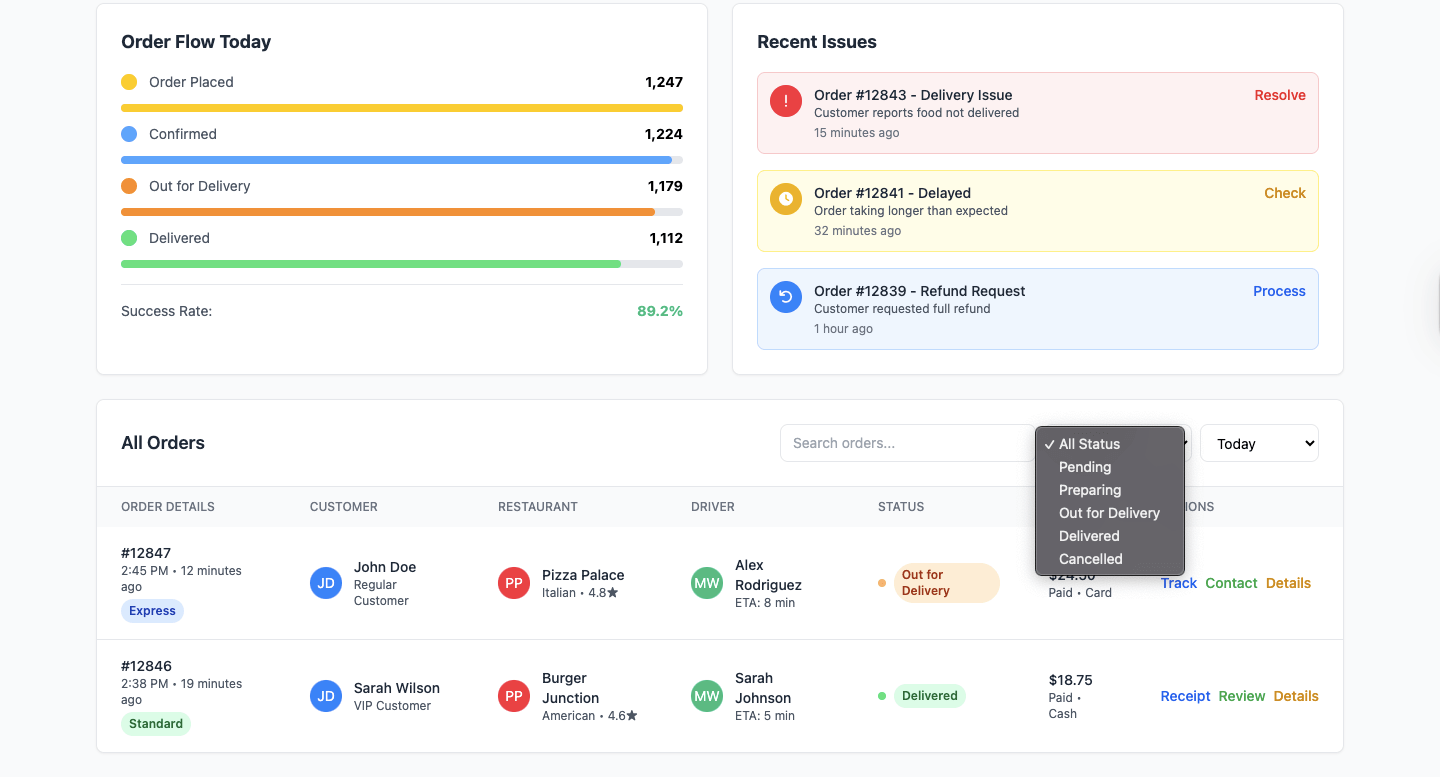Pick Out for Delivery filter option
This screenshot has height=777, width=1440.
pos(1109,513)
